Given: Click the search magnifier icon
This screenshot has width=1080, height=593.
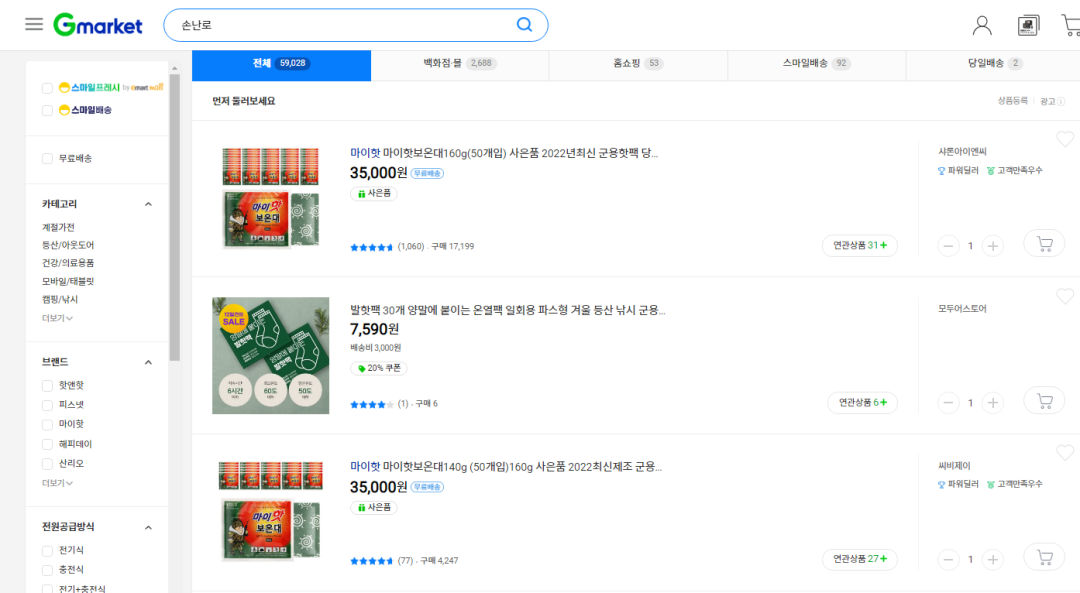Looking at the screenshot, I should [524, 25].
